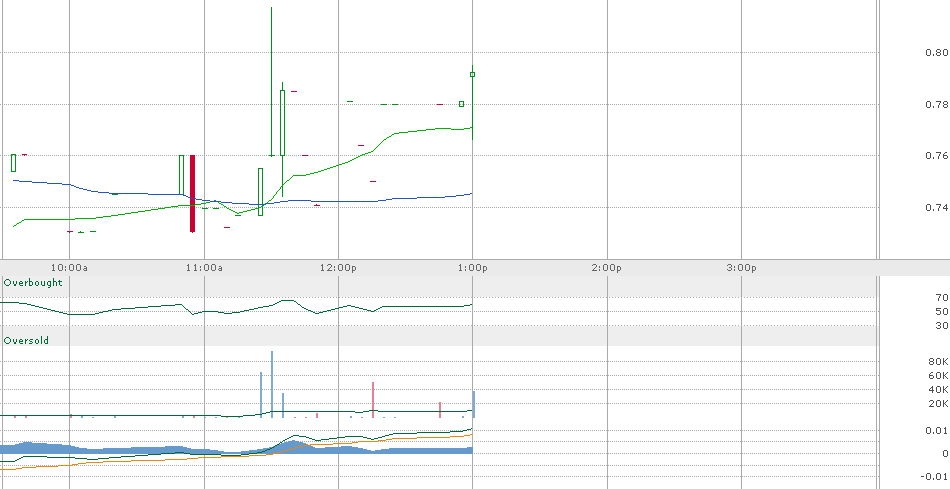Viewport: 950px width, 489px height.
Task: Select the 40K volume axis label
Action: click(938, 390)
